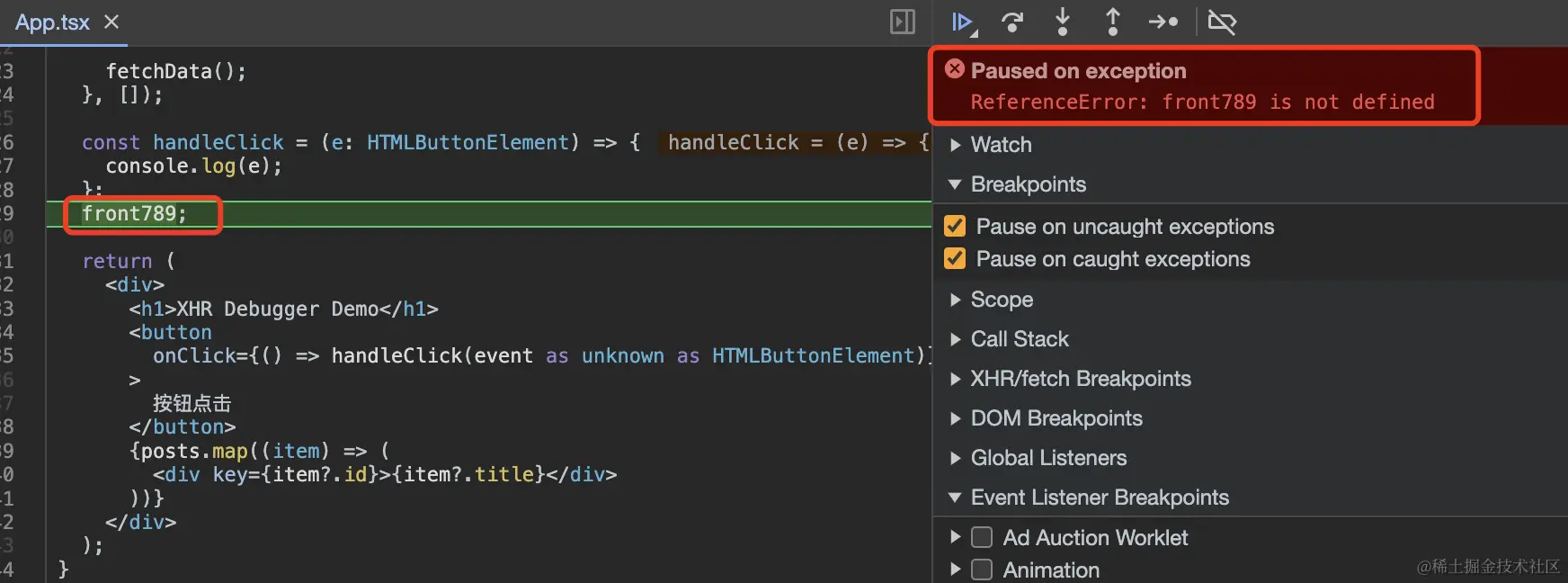This screenshot has height=583, width=1568.
Task: Click 'const handleClick' declaration in code
Action: (x=183, y=142)
